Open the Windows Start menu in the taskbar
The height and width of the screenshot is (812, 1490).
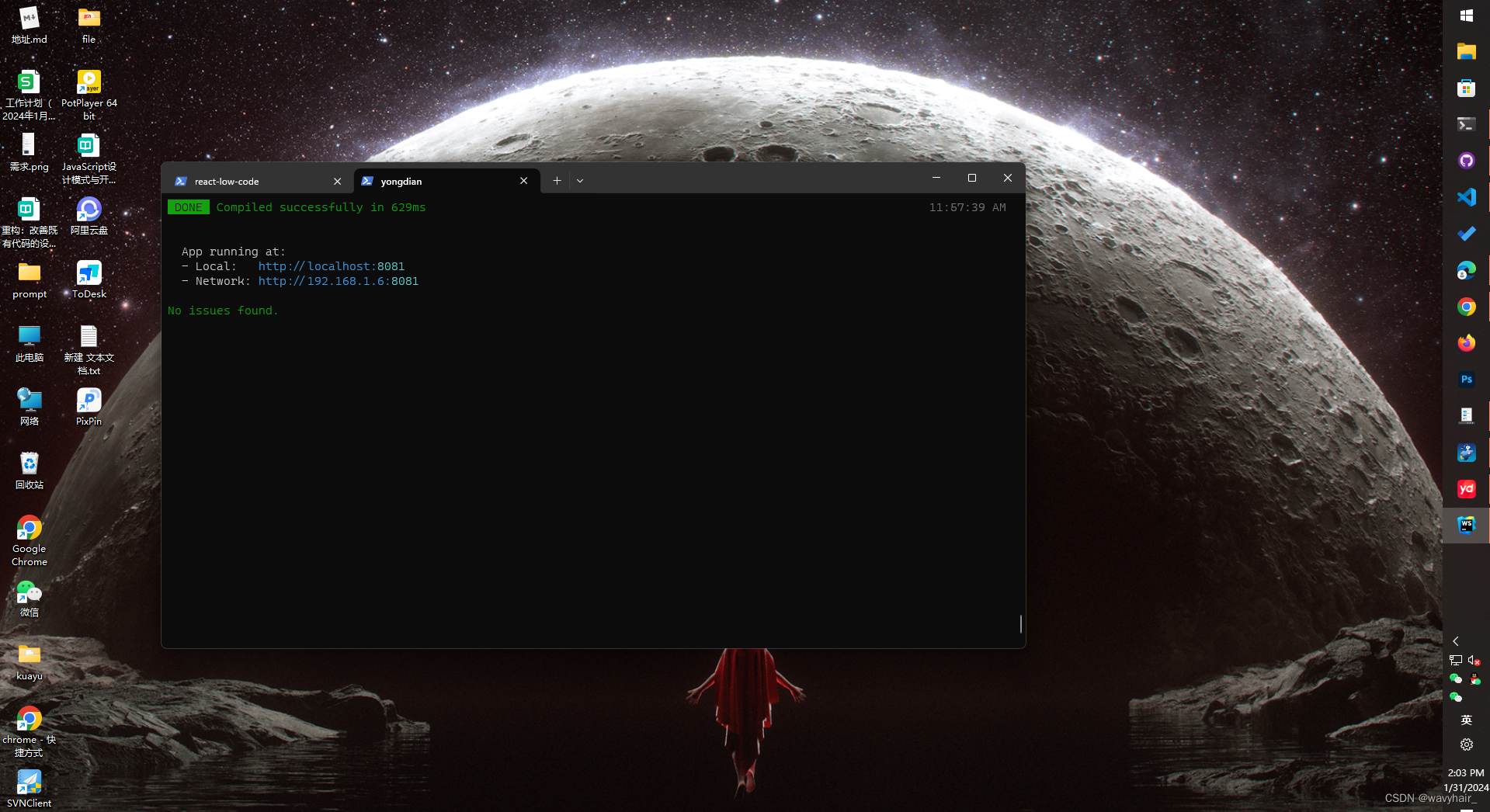point(1466,16)
